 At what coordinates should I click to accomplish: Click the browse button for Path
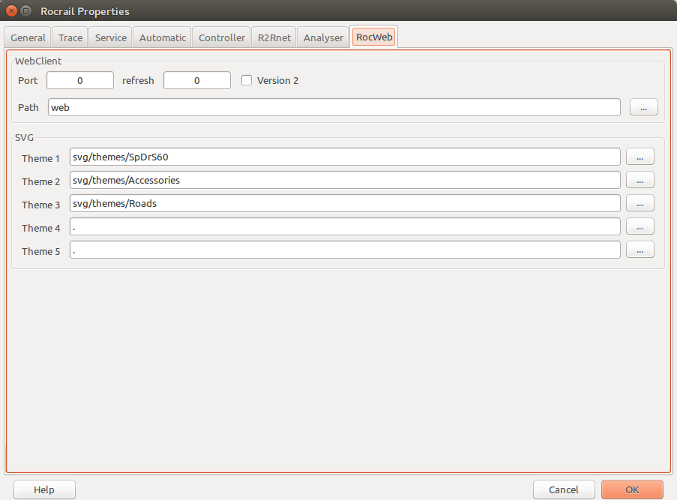tap(643, 107)
